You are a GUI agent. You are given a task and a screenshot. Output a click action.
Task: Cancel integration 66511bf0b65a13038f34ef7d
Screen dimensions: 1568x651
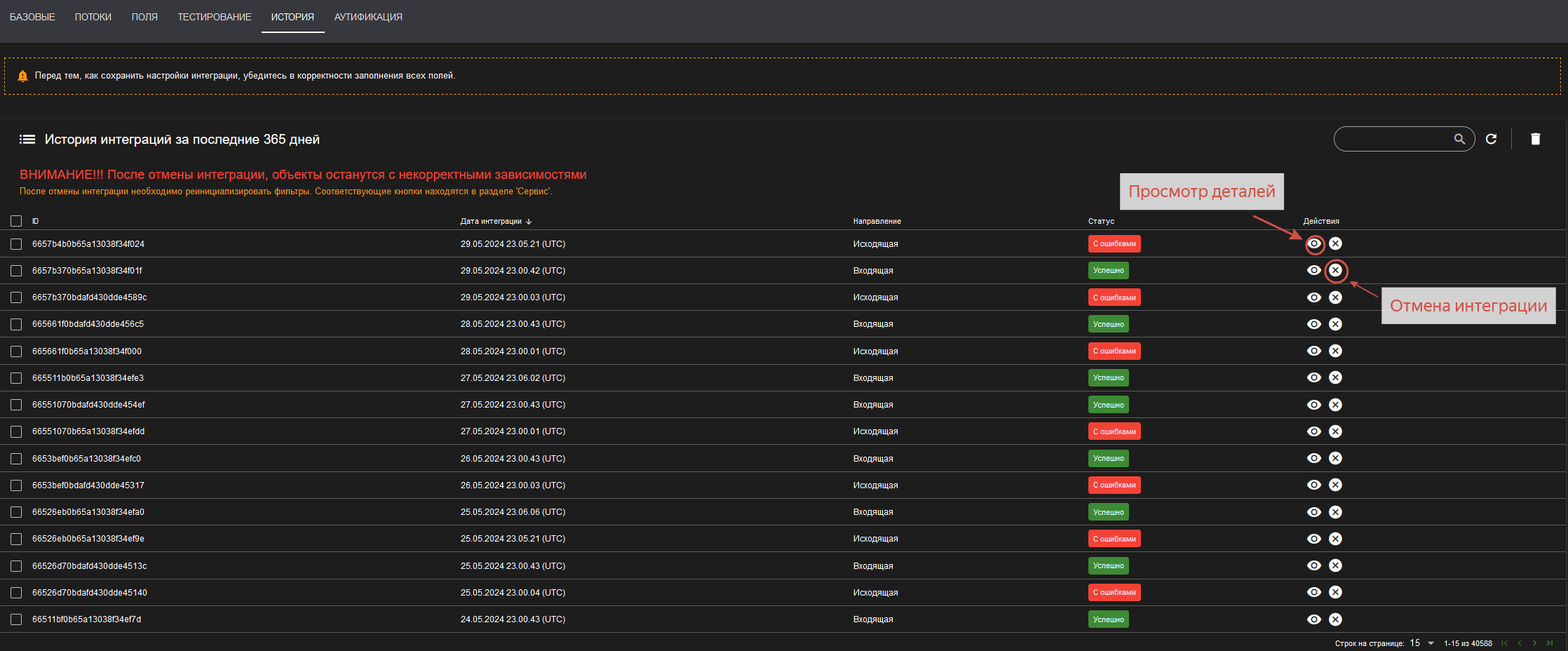(x=1336, y=619)
